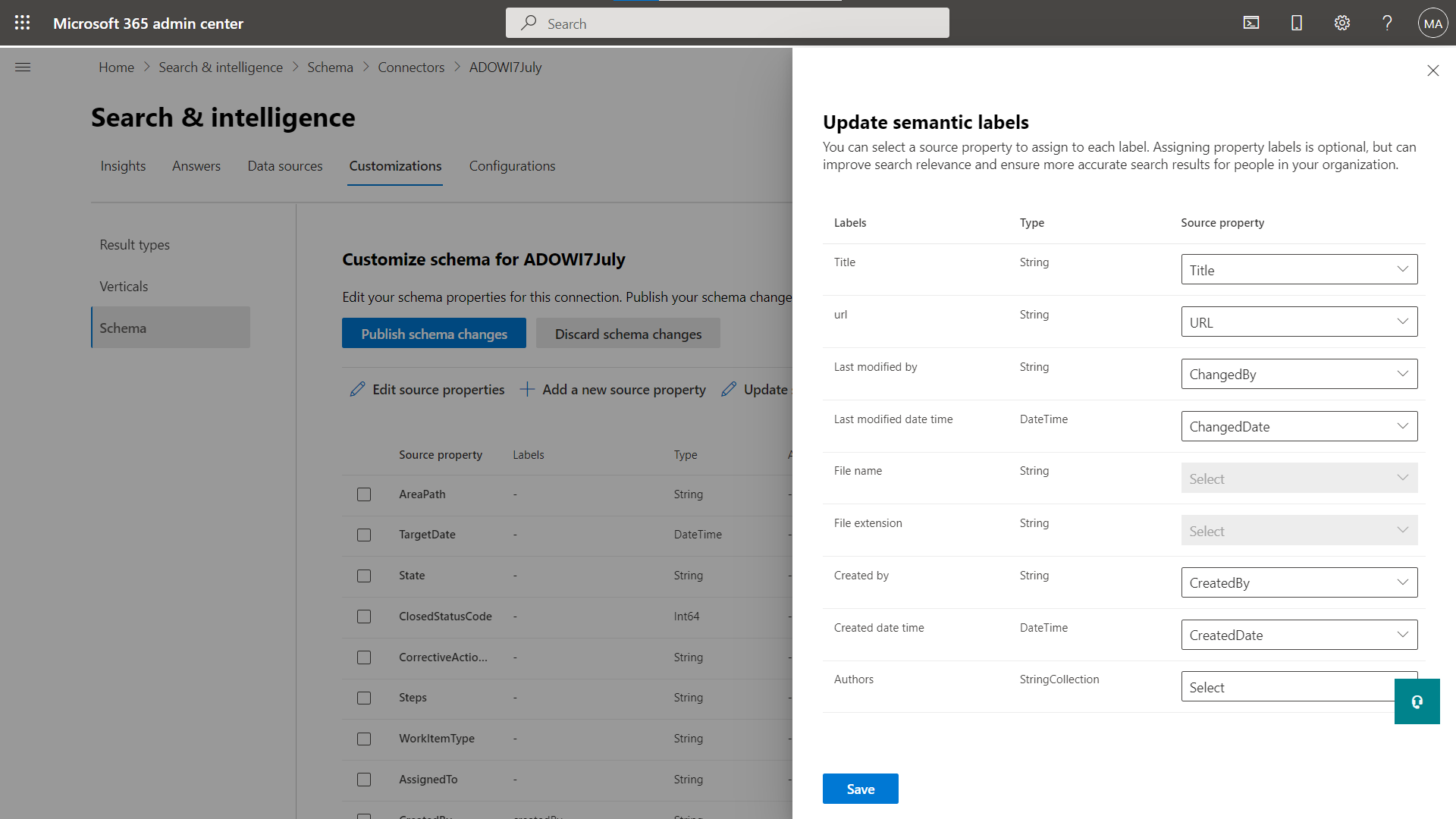Click Schema link in breadcrumb navigation
1456x819 pixels.
(x=330, y=67)
